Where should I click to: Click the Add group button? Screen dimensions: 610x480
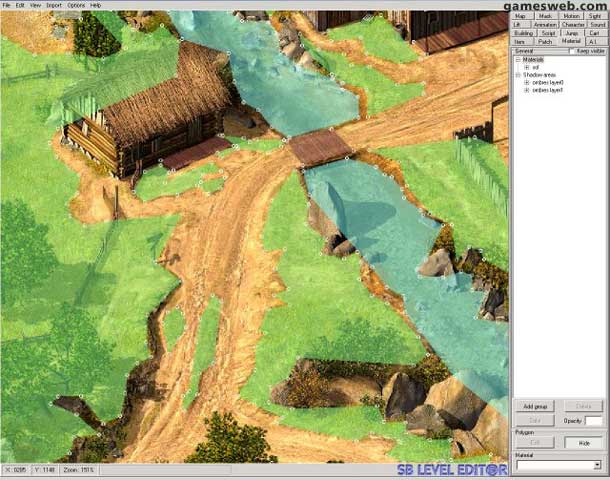pyautogui.click(x=534, y=407)
